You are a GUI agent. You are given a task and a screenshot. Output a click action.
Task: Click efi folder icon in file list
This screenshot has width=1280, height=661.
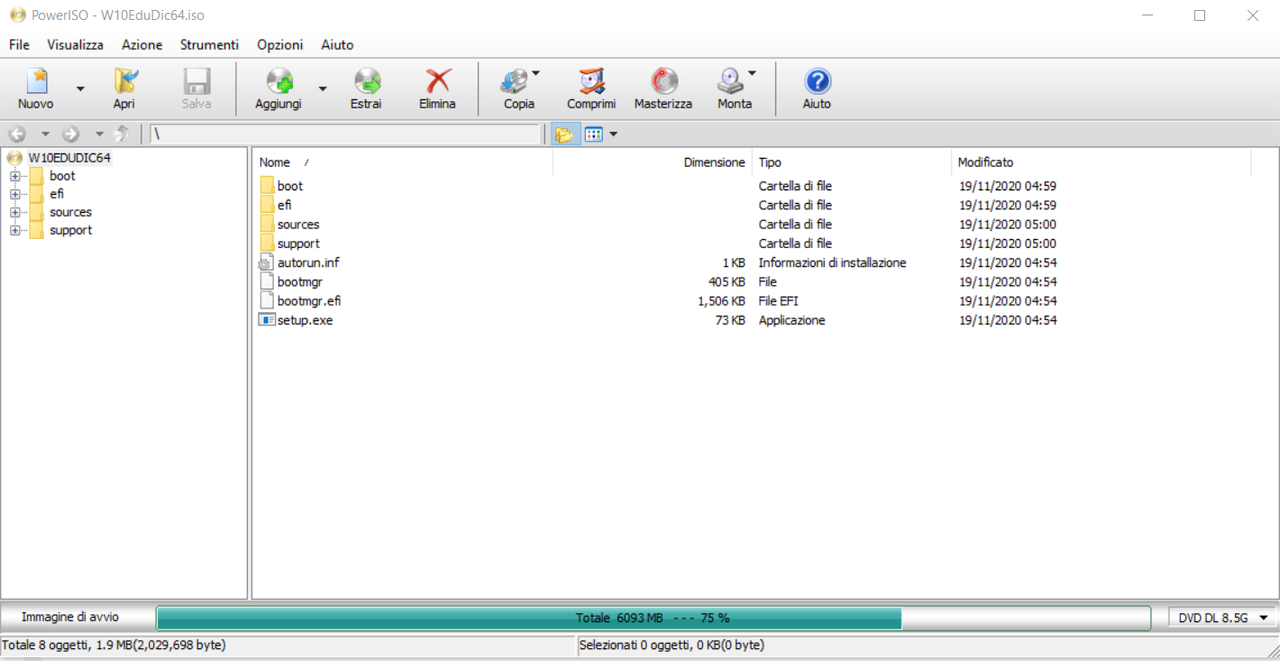tap(267, 205)
